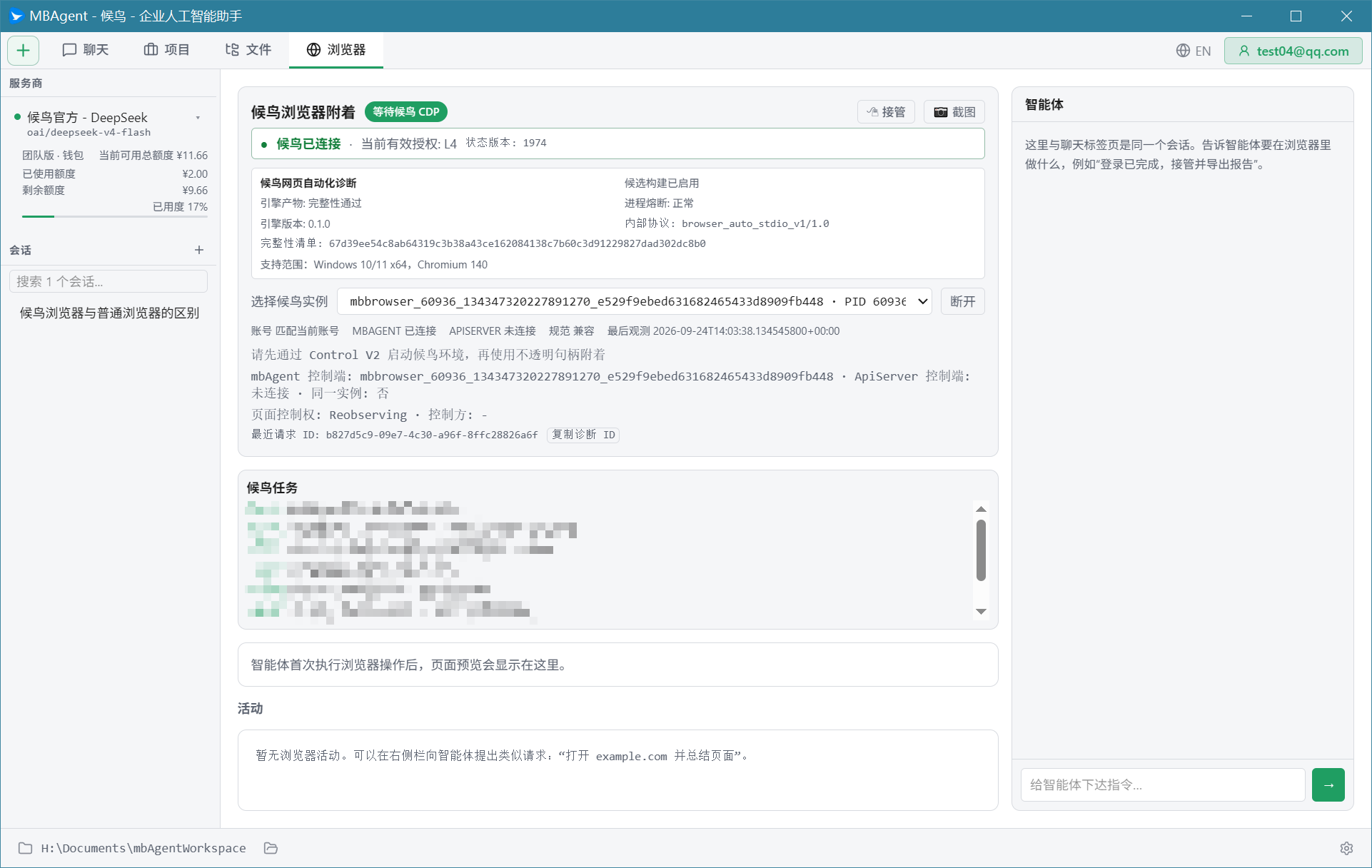Open the test04@qq.com account menu
The image size is (1372, 868).
click(1293, 51)
